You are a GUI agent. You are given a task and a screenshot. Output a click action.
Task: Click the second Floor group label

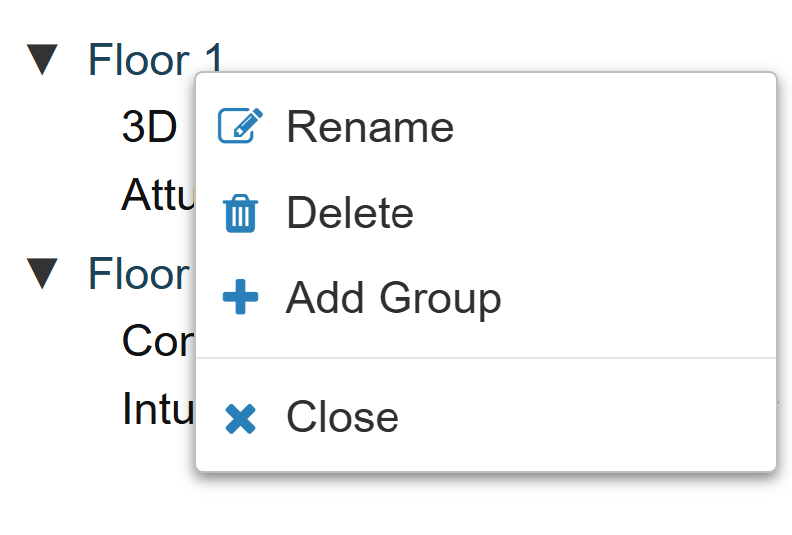(138, 274)
